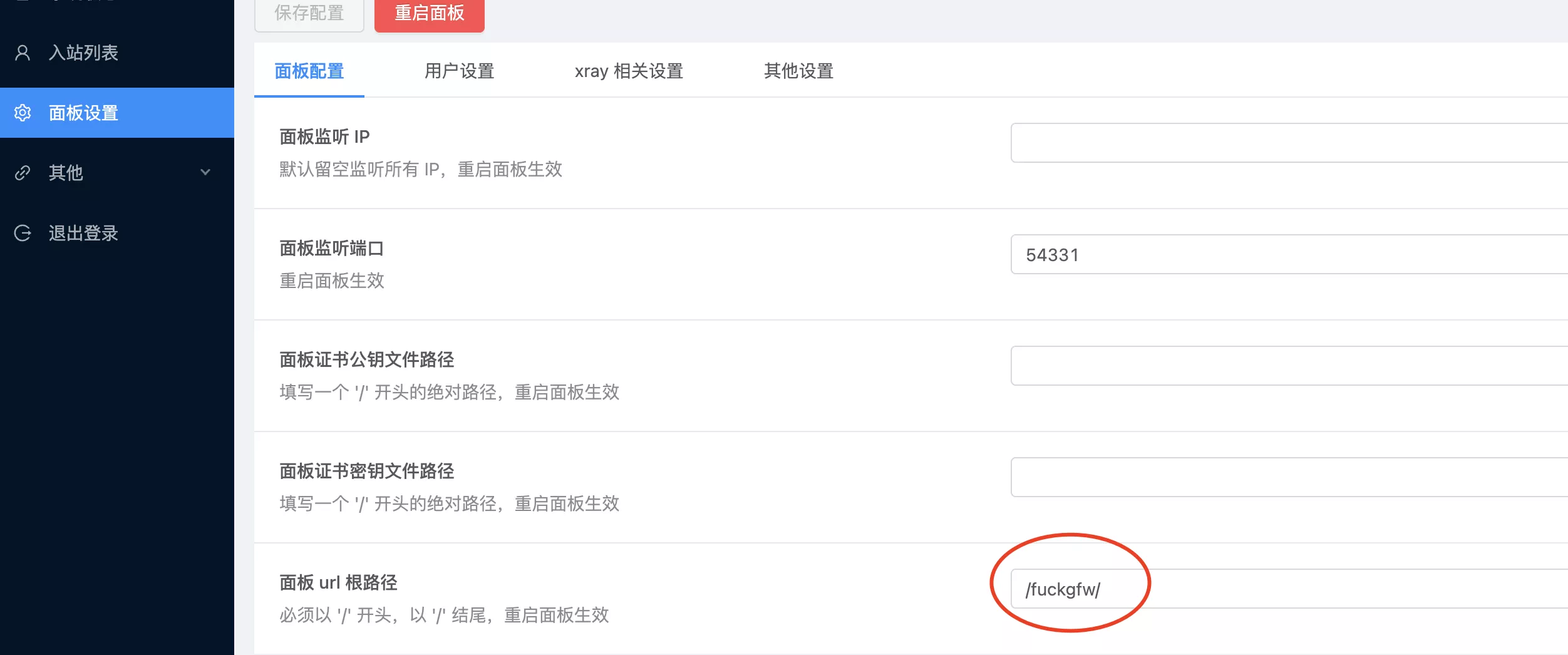
Task: Select the 面板设置 sidebar text label
Action: point(83,113)
